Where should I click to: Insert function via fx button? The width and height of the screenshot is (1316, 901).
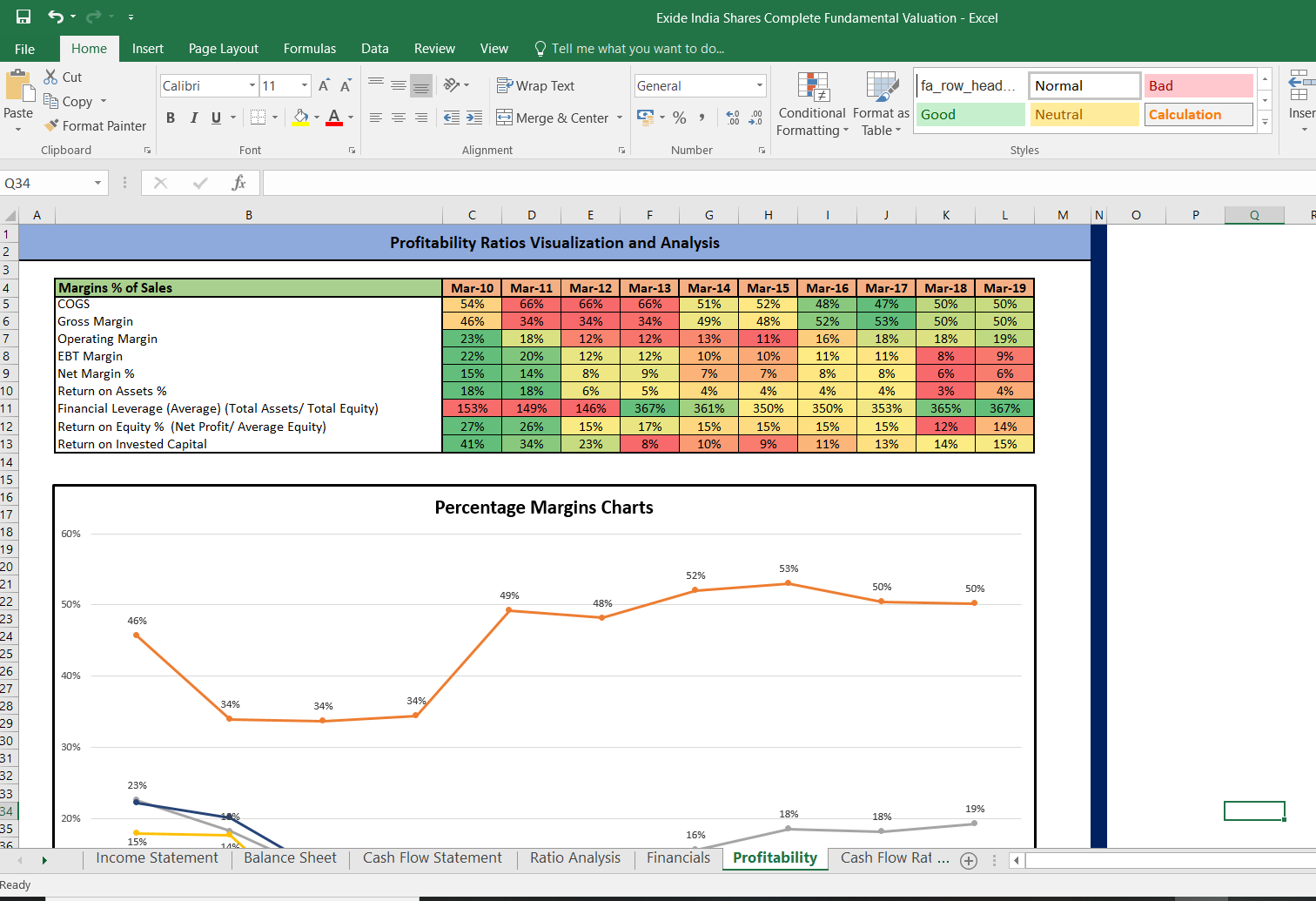tap(238, 183)
